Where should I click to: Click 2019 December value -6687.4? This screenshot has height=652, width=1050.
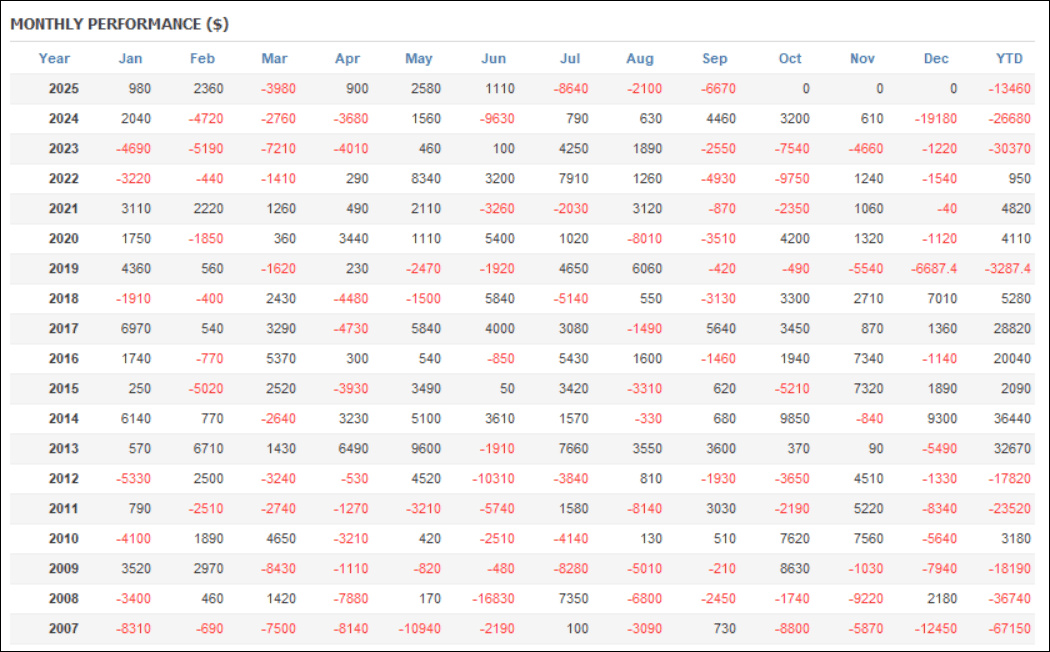point(933,268)
